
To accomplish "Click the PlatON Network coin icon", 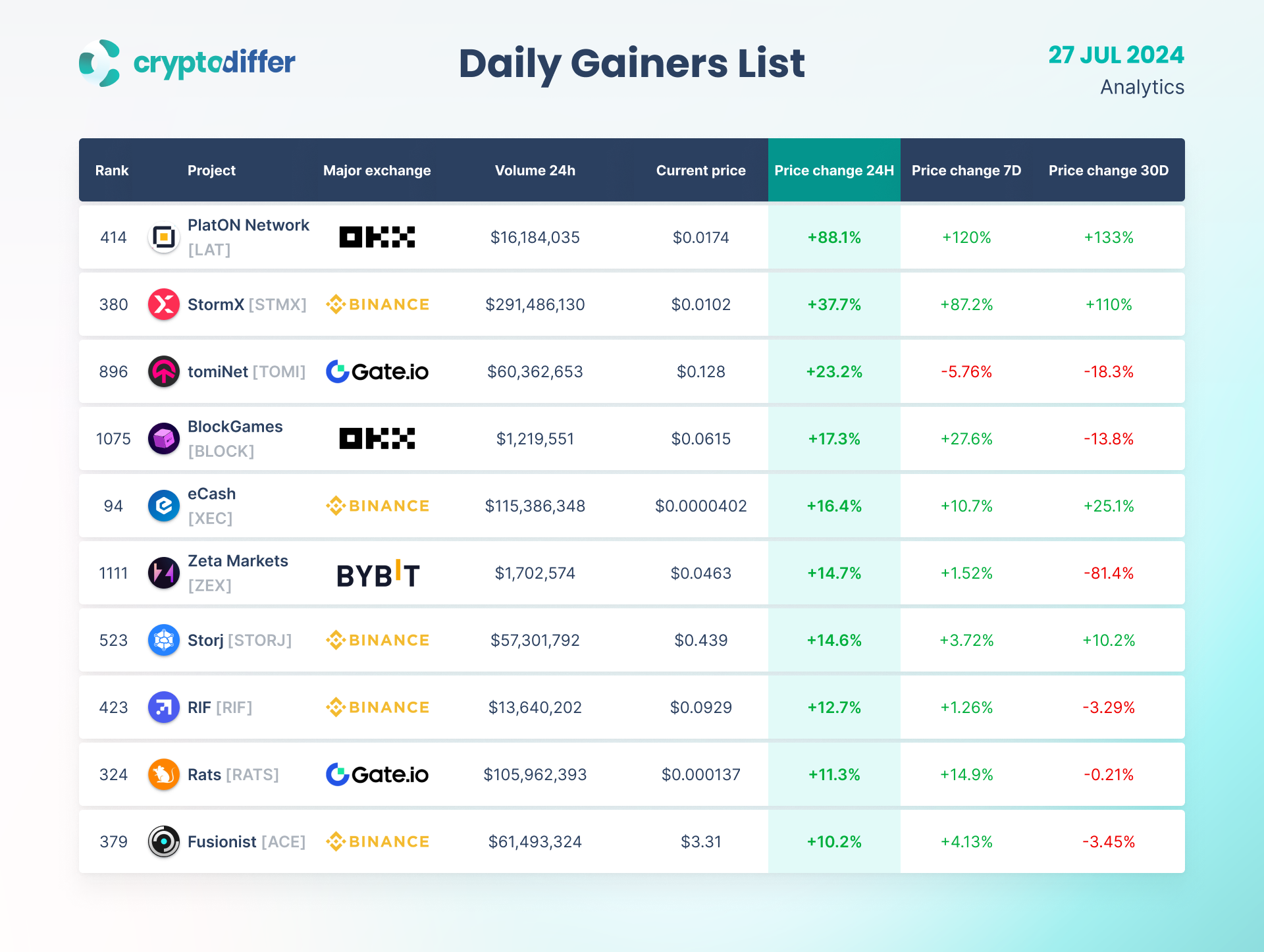I will click(x=164, y=237).
